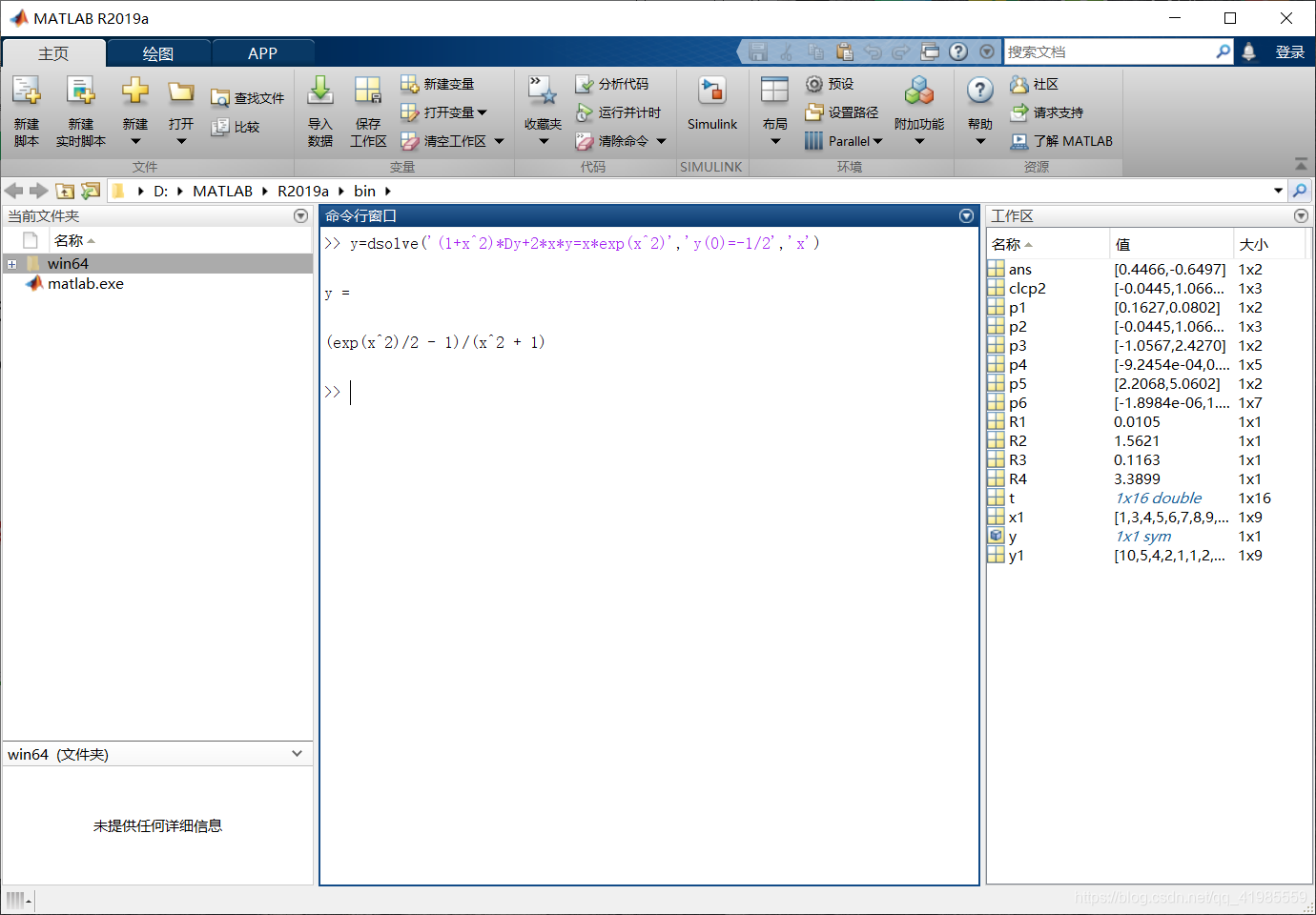1316x915 pixels.
Task: Open Preferences (预设)
Action: [830, 84]
